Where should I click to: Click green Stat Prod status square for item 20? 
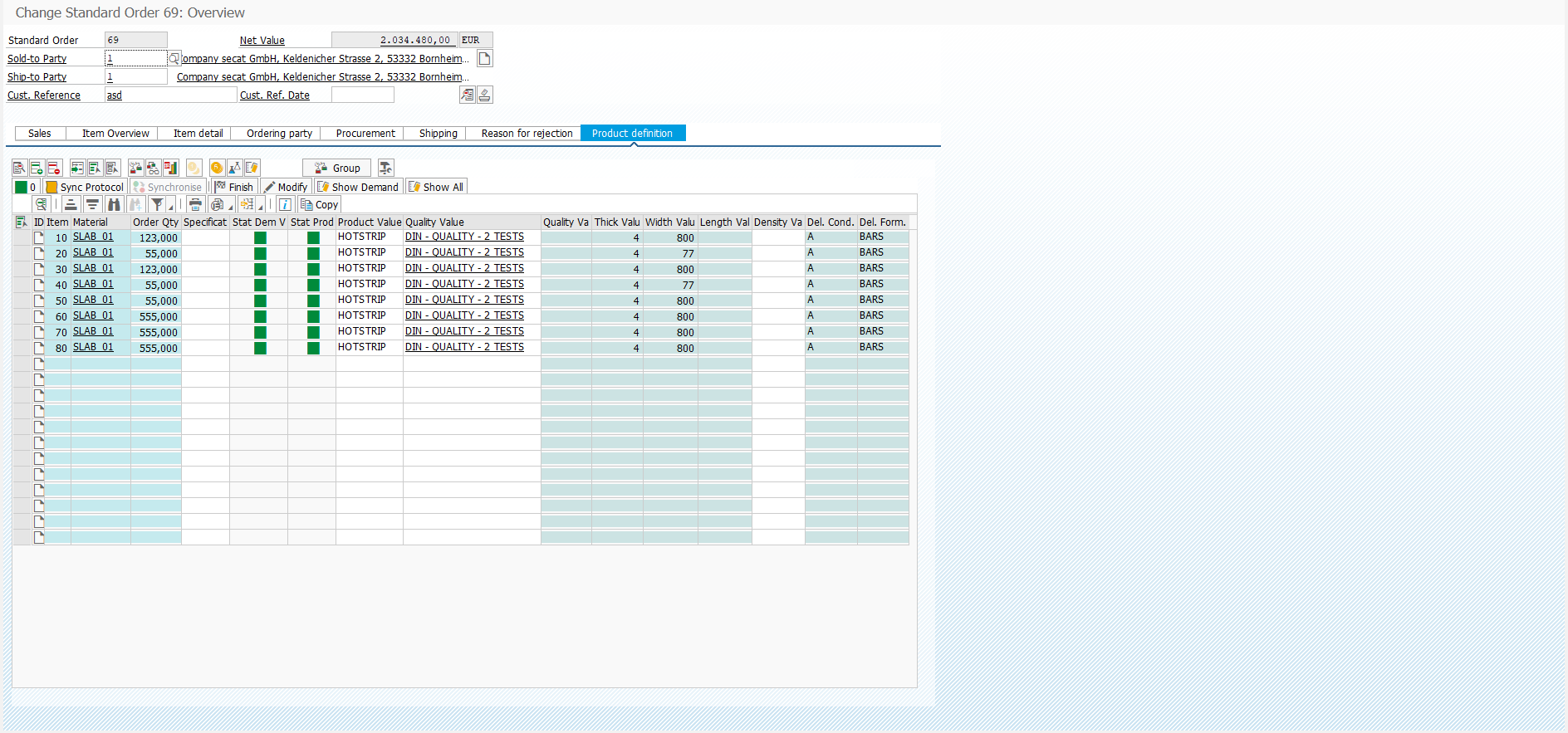313,253
